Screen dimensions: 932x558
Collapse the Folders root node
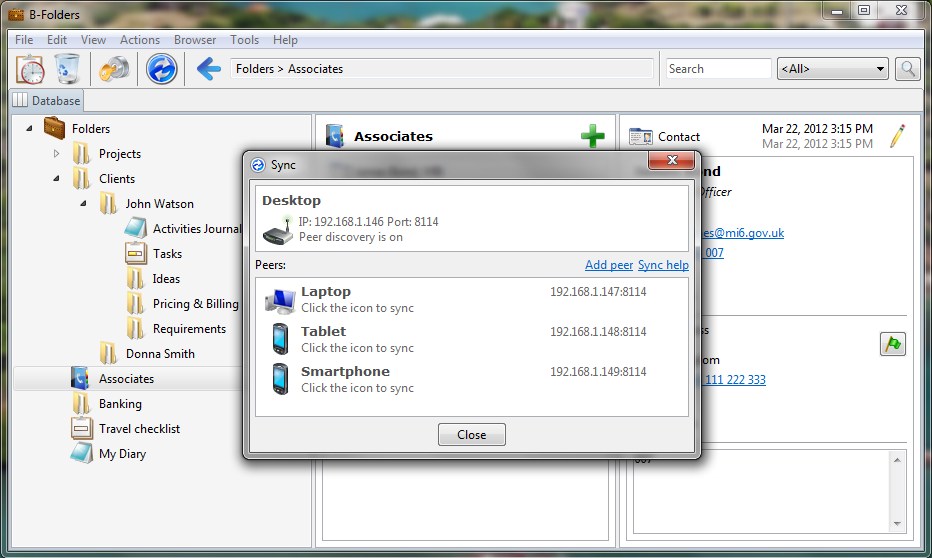[29, 128]
